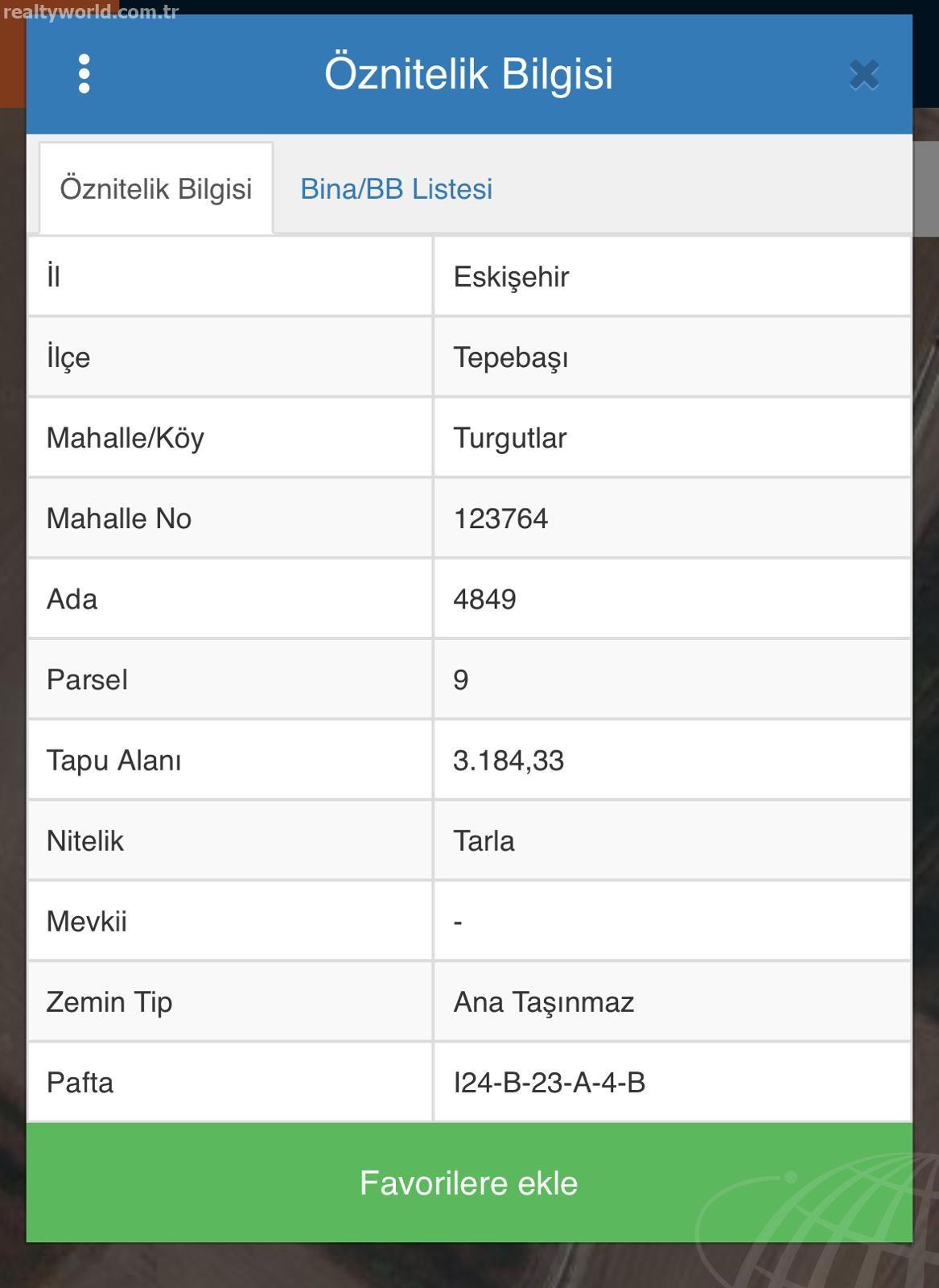Close the Öznitelik Bilgisi dialog
939x1288 pixels.
pos(864,75)
